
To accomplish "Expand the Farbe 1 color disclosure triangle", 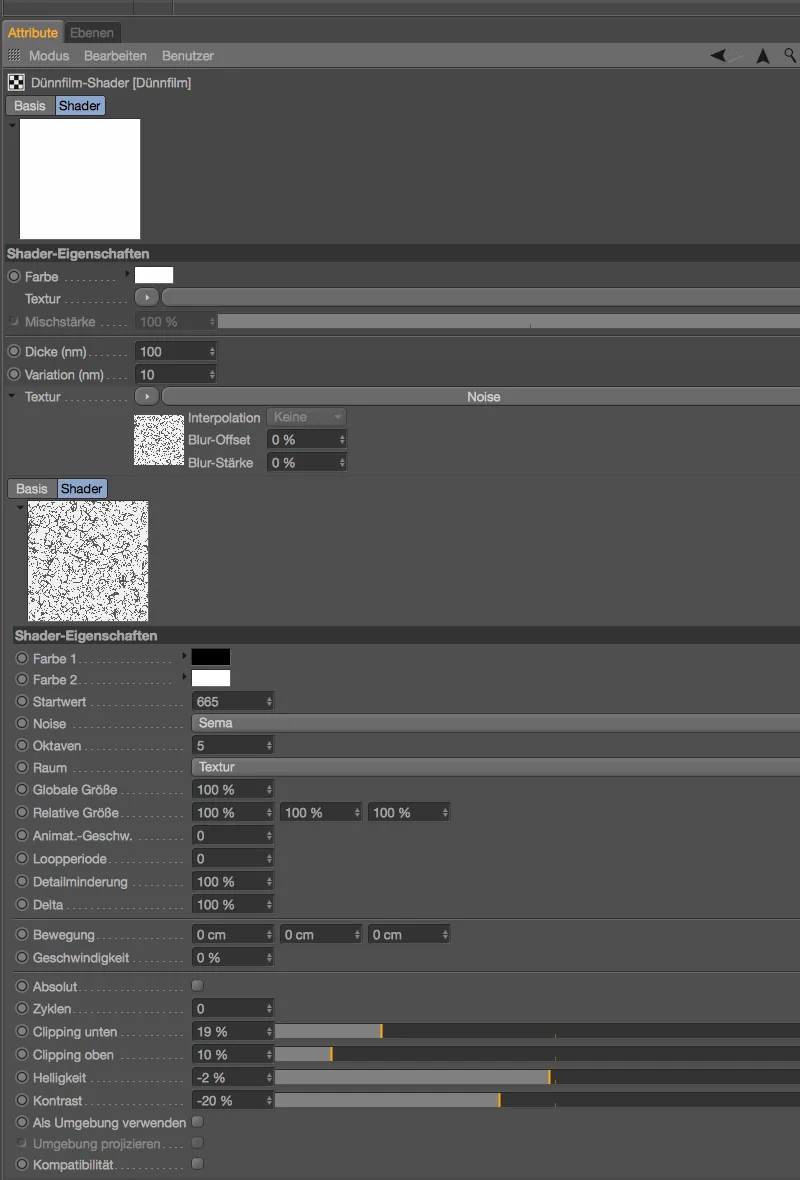I will [184, 656].
